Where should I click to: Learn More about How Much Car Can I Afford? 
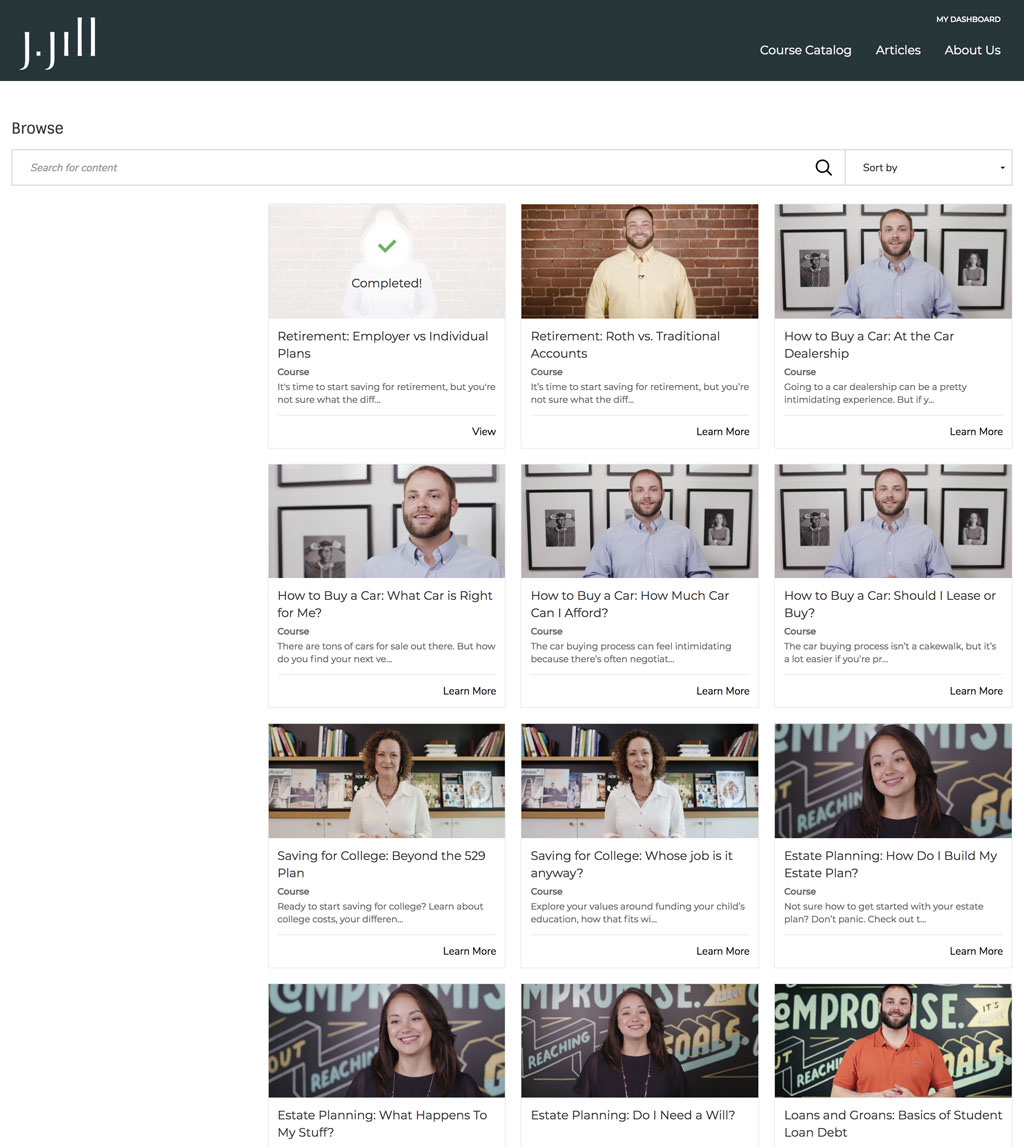[x=723, y=691]
